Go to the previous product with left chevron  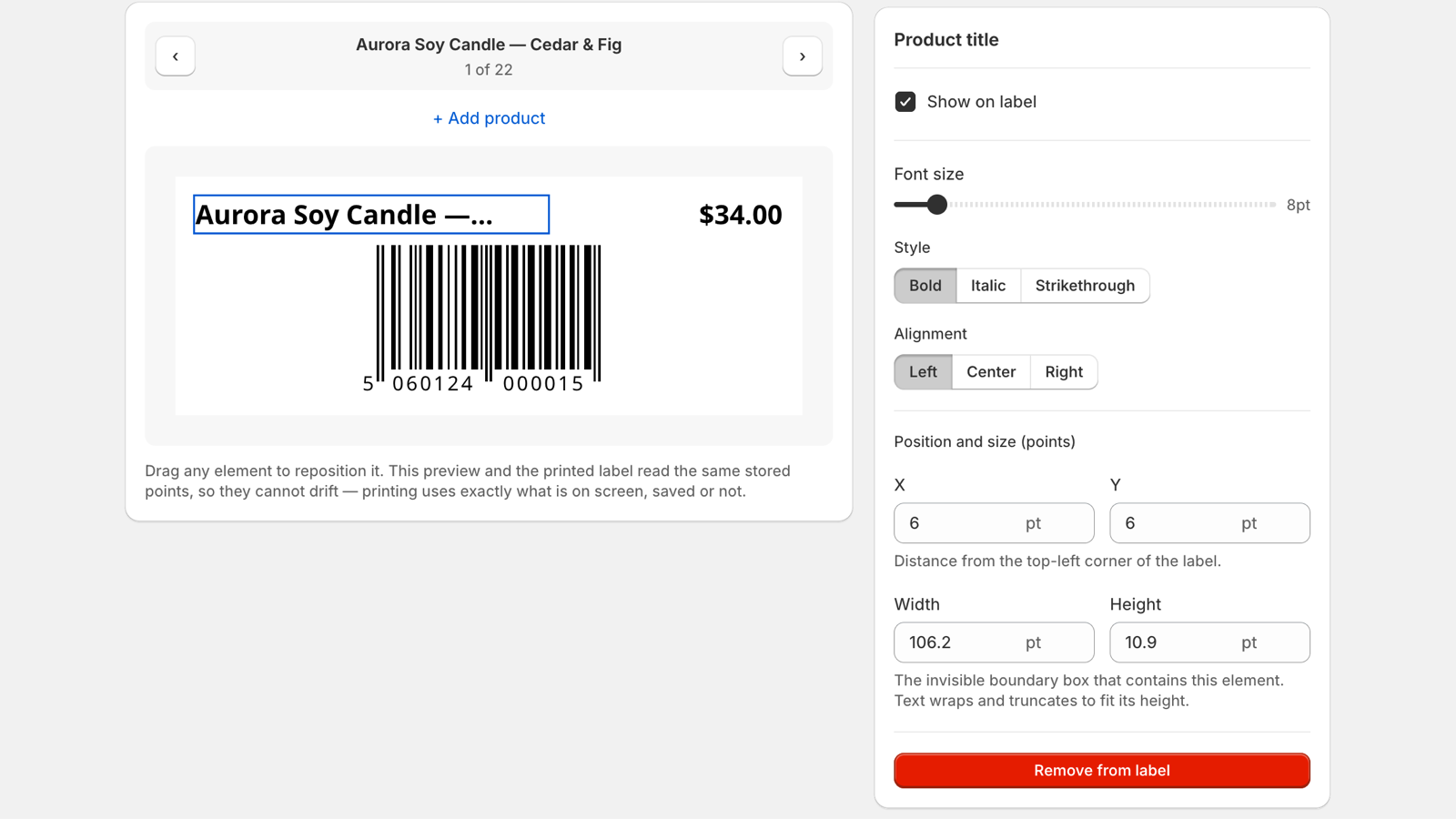[175, 56]
